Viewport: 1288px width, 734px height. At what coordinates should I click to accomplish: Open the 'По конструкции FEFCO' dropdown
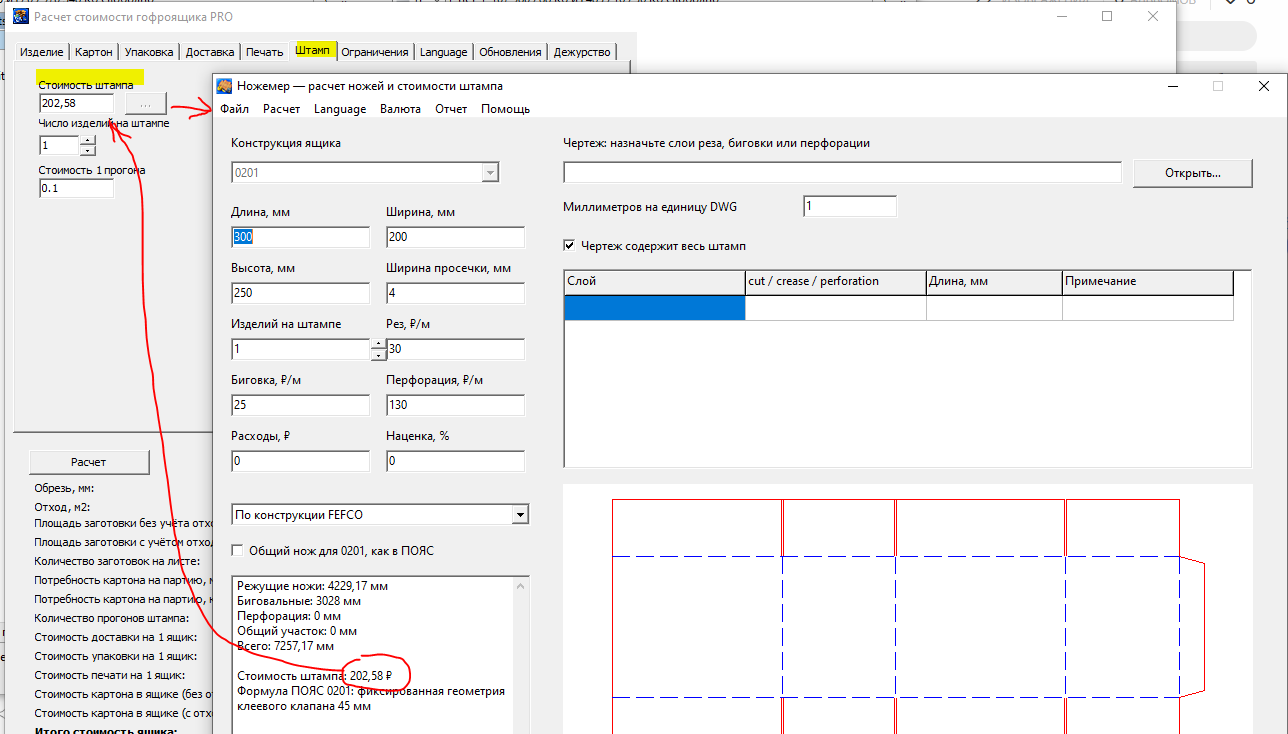point(519,515)
